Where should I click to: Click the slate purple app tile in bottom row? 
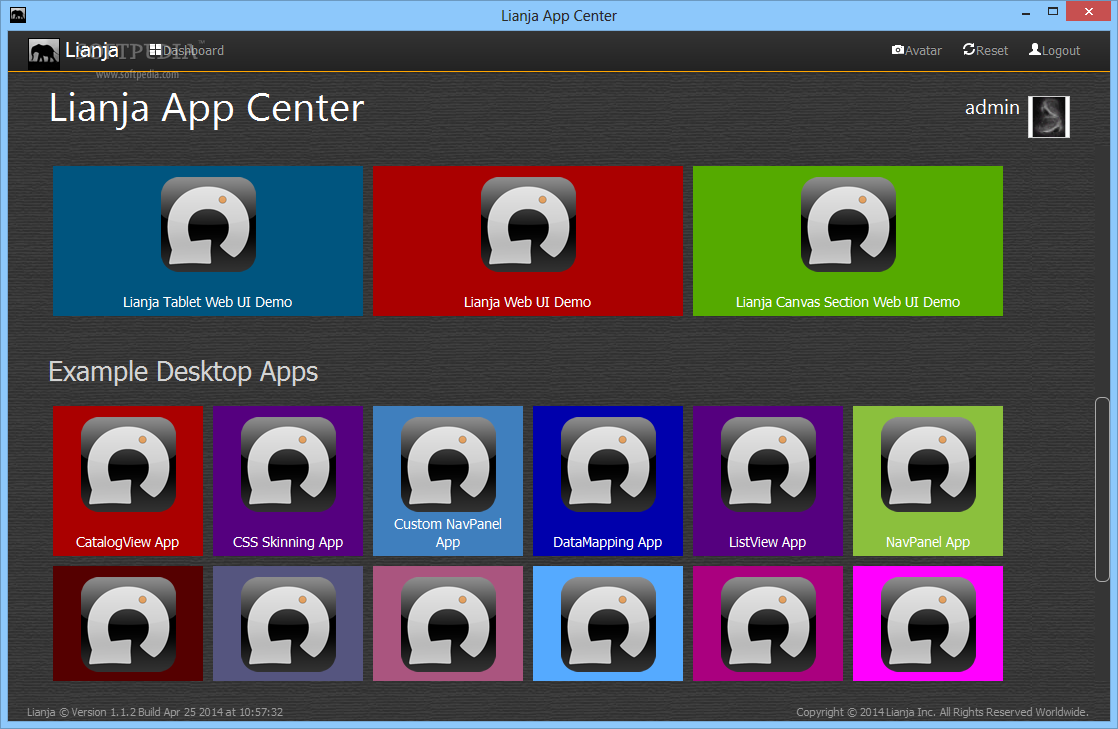pos(288,623)
